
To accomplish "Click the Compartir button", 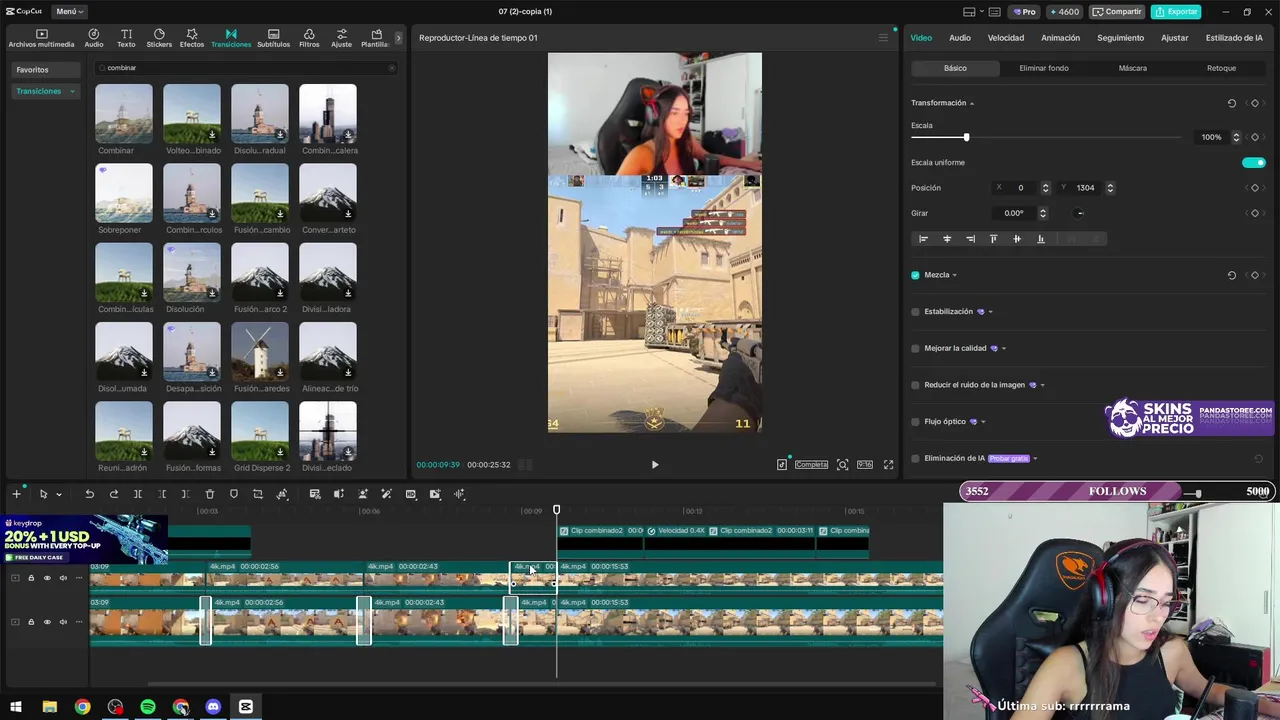I will pyautogui.click(x=1117, y=12).
